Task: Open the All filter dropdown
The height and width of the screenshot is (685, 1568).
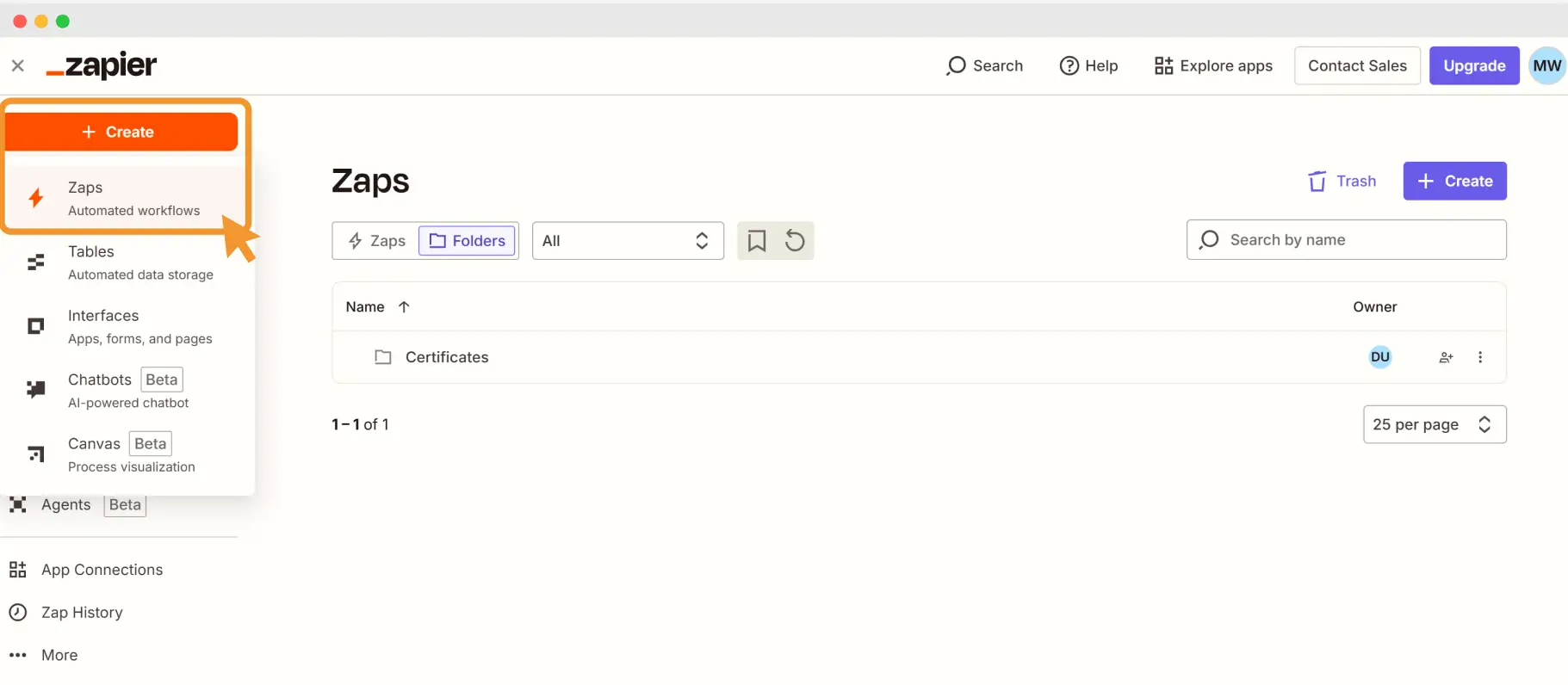Action: (628, 241)
